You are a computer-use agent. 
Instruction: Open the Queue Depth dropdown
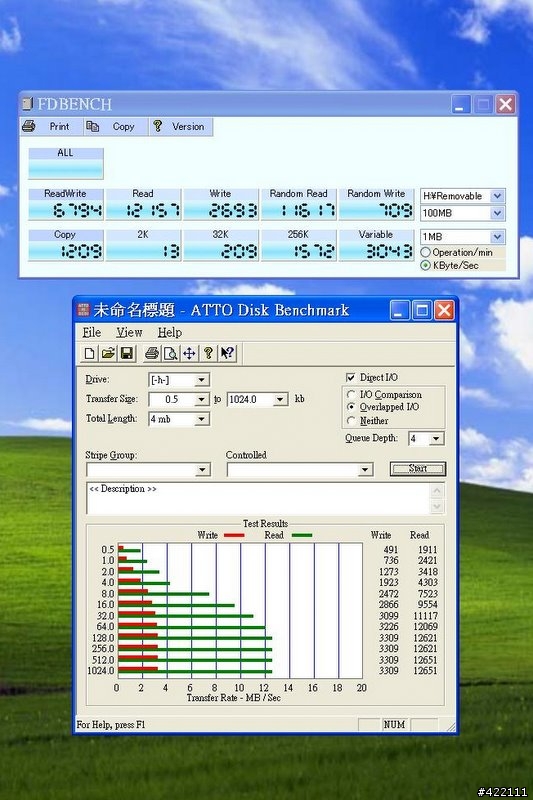tap(436, 439)
